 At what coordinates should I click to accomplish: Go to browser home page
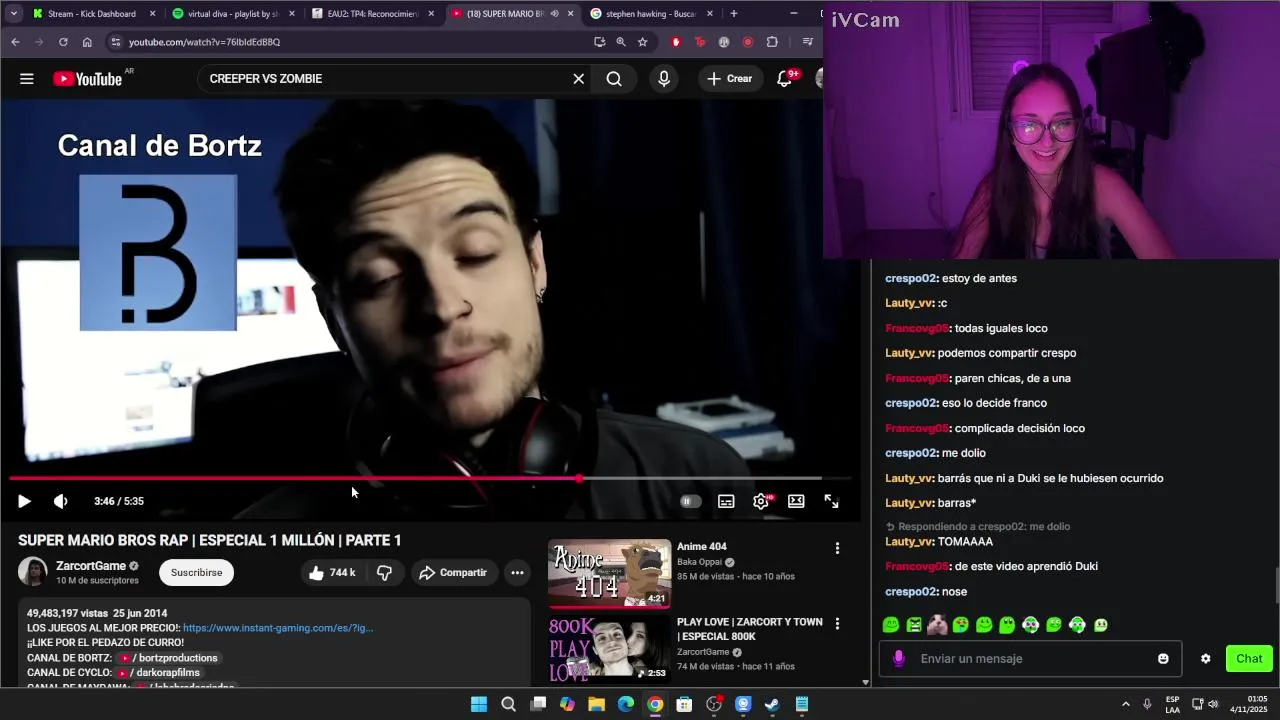pyautogui.click(x=87, y=42)
